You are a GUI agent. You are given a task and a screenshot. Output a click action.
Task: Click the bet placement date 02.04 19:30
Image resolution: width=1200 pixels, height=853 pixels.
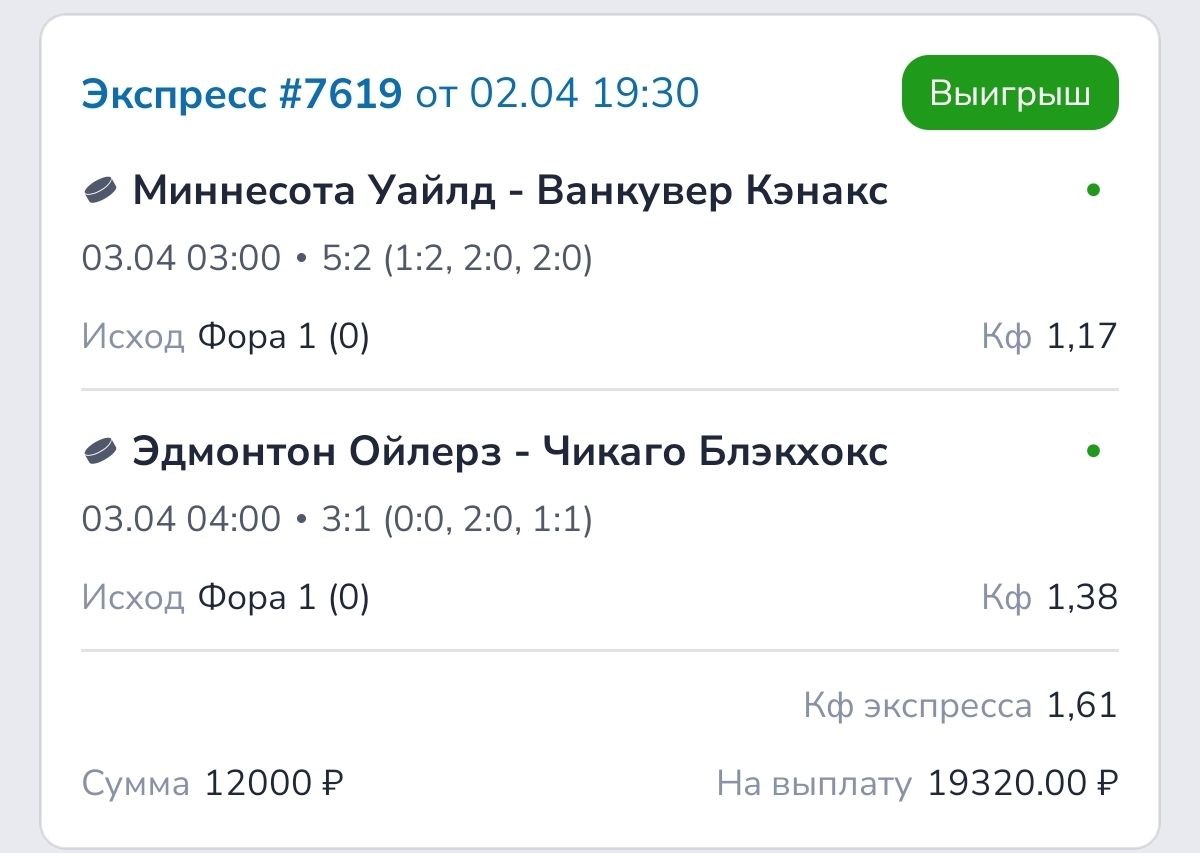click(584, 94)
